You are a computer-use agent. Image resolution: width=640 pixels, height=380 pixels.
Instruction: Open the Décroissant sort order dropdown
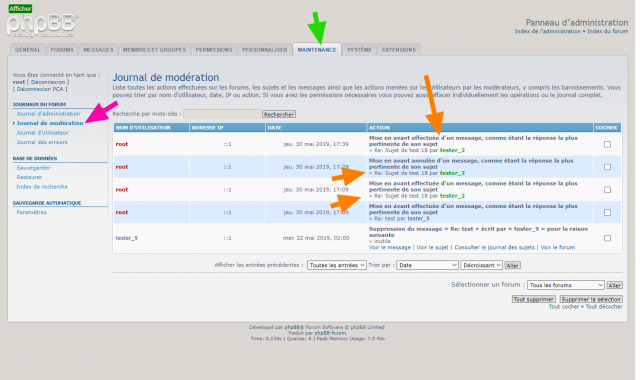[482, 265]
